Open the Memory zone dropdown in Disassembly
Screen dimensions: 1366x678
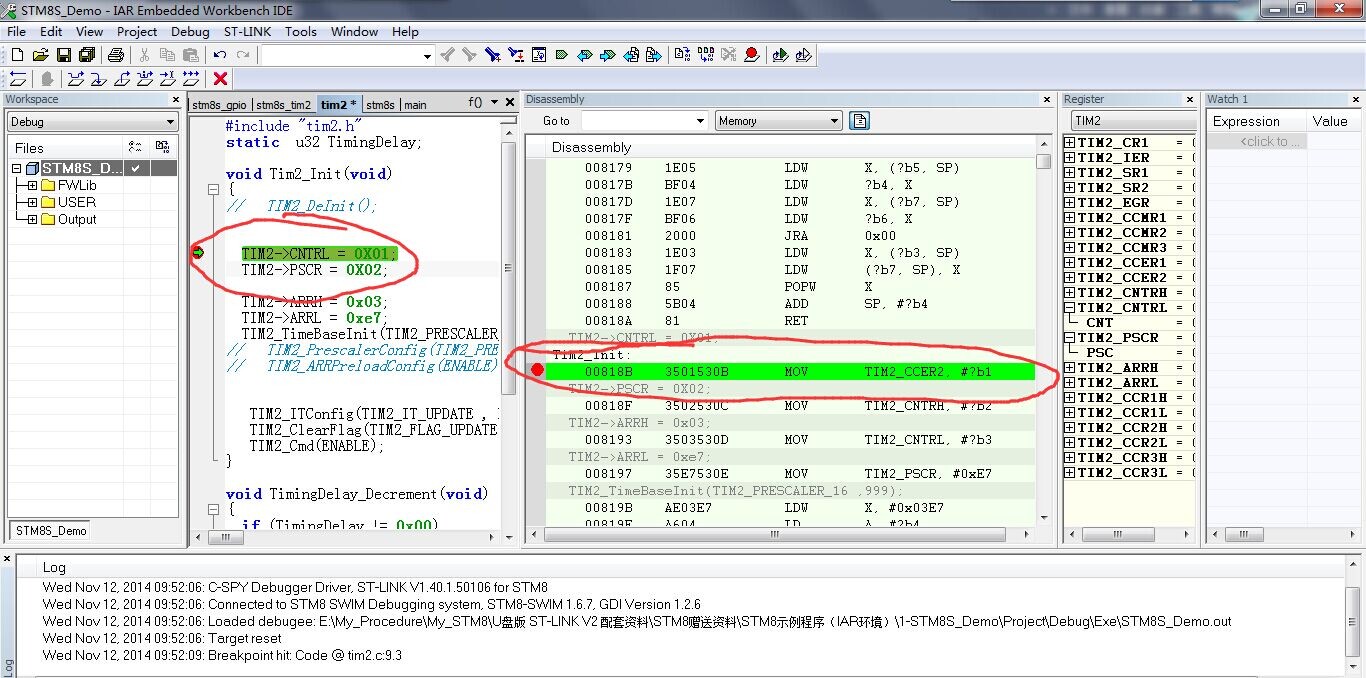click(779, 121)
